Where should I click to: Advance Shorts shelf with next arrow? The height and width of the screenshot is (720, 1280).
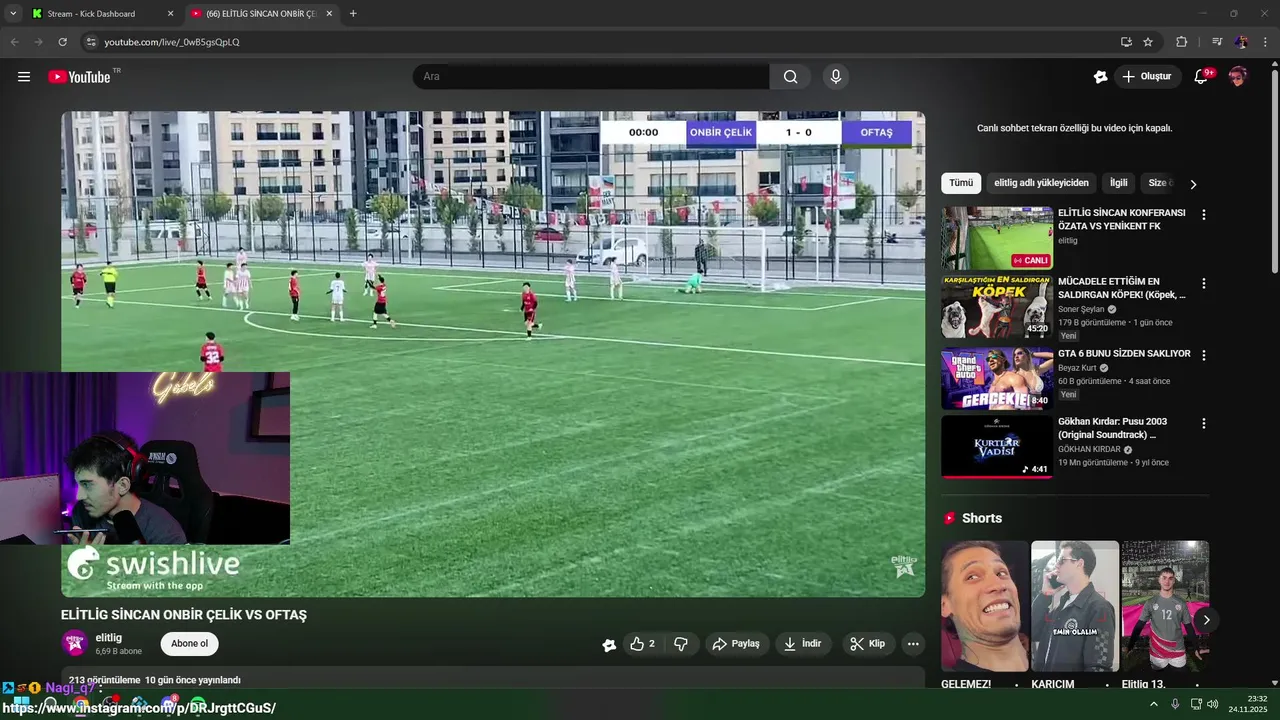pos(1206,620)
